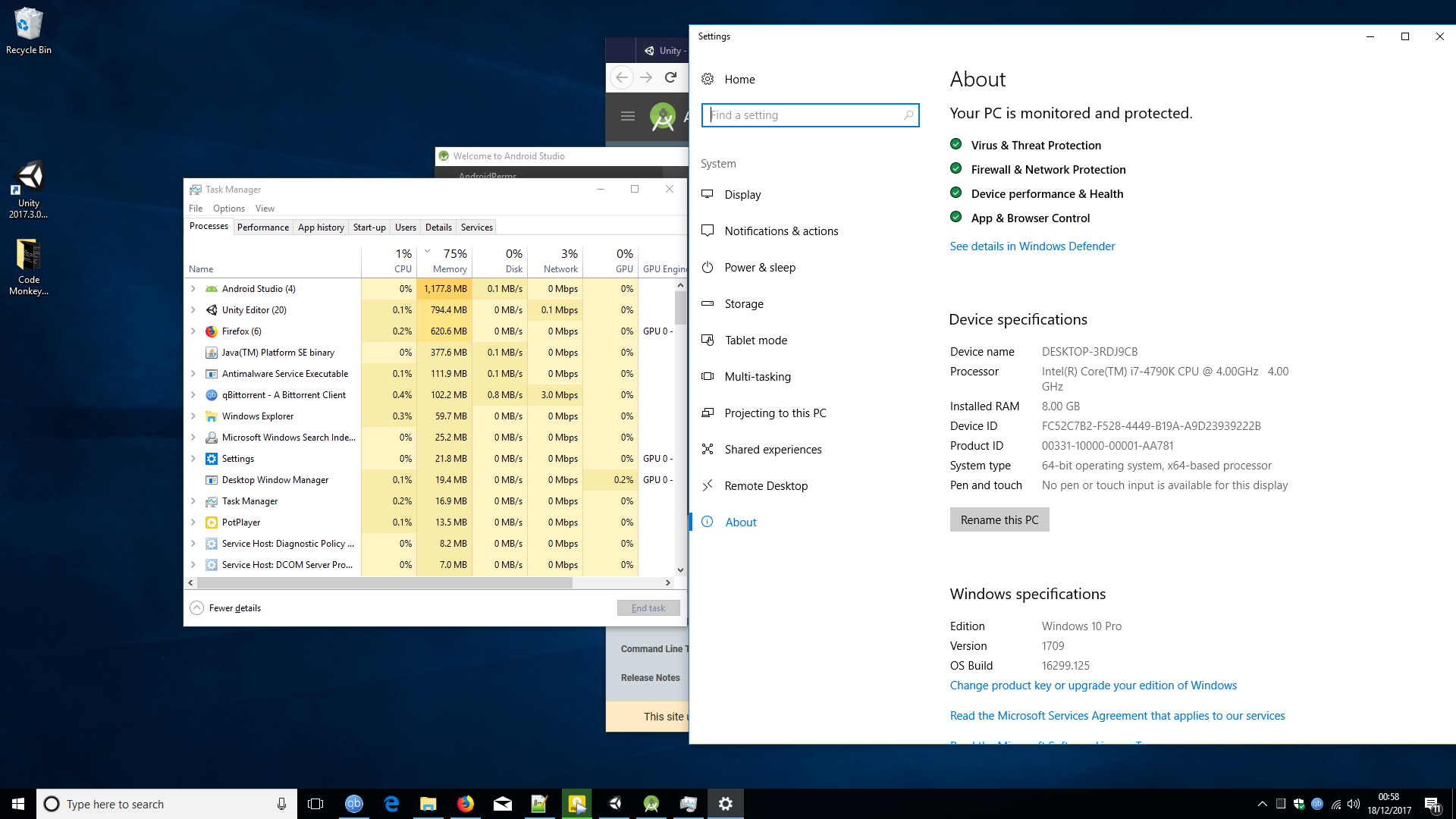1456x819 pixels.
Task: Open See details in Windows Defender link
Action: click(x=1032, y=246)
